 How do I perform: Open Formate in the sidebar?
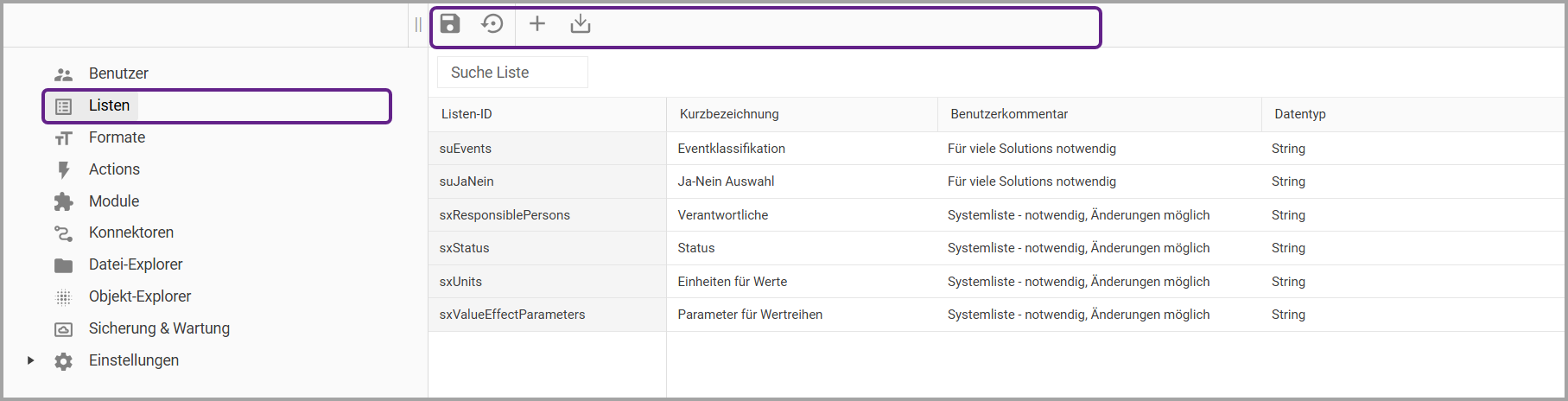[x=117, y=137]
